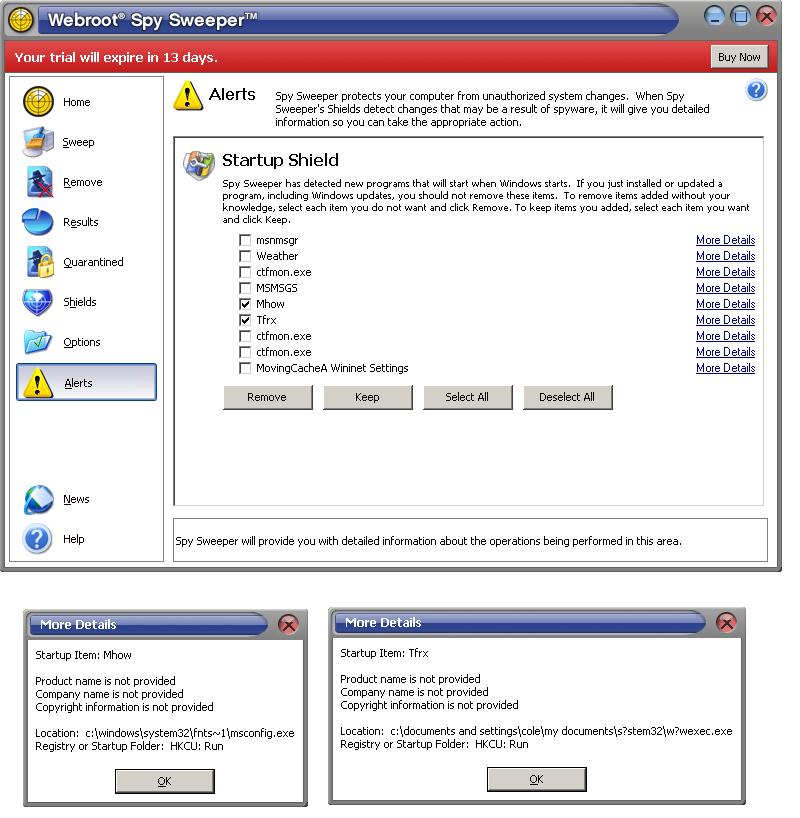The height and width of the screenshot is (818, 800).
Task: Click the trial expiration message
Action: tap(116, 57)
